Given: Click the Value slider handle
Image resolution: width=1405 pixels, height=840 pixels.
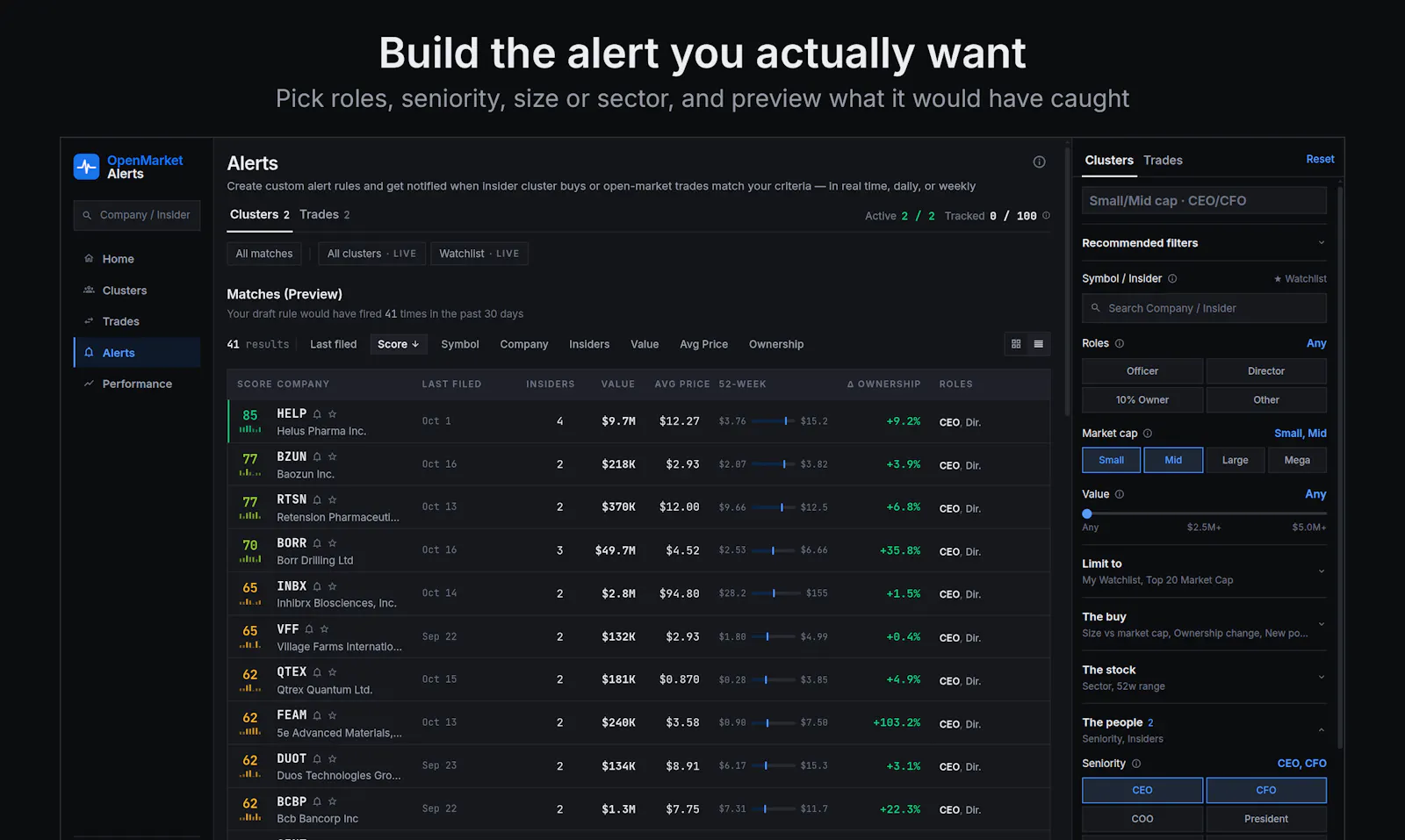Looking at the screenshot, I should pos(1087,513).
